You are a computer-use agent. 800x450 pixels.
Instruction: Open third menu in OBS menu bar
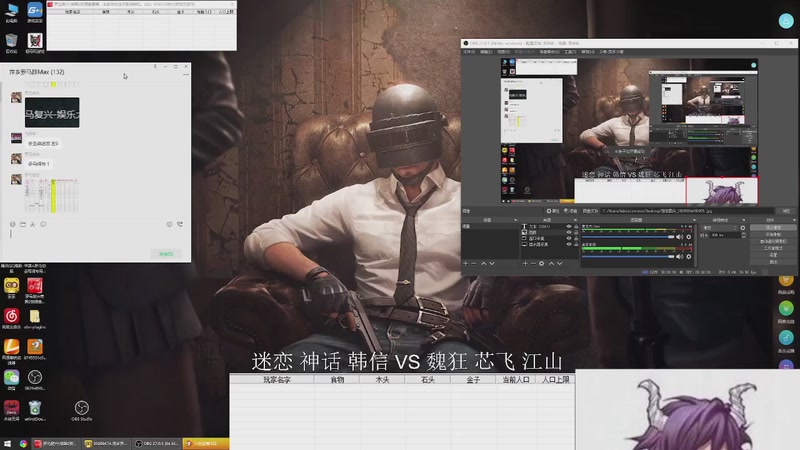(504, 52)
